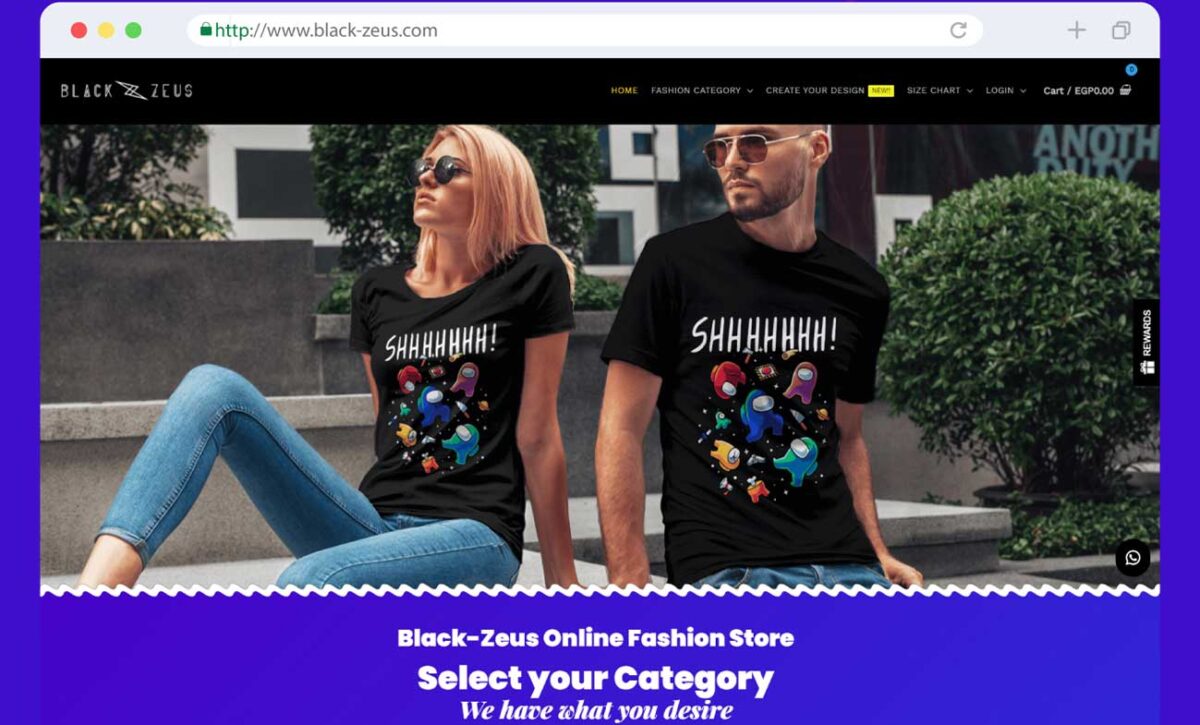The height and width of the screenshot is (725, 1200).
Task: Go to the Home menu item
Action: pos(624,90)
